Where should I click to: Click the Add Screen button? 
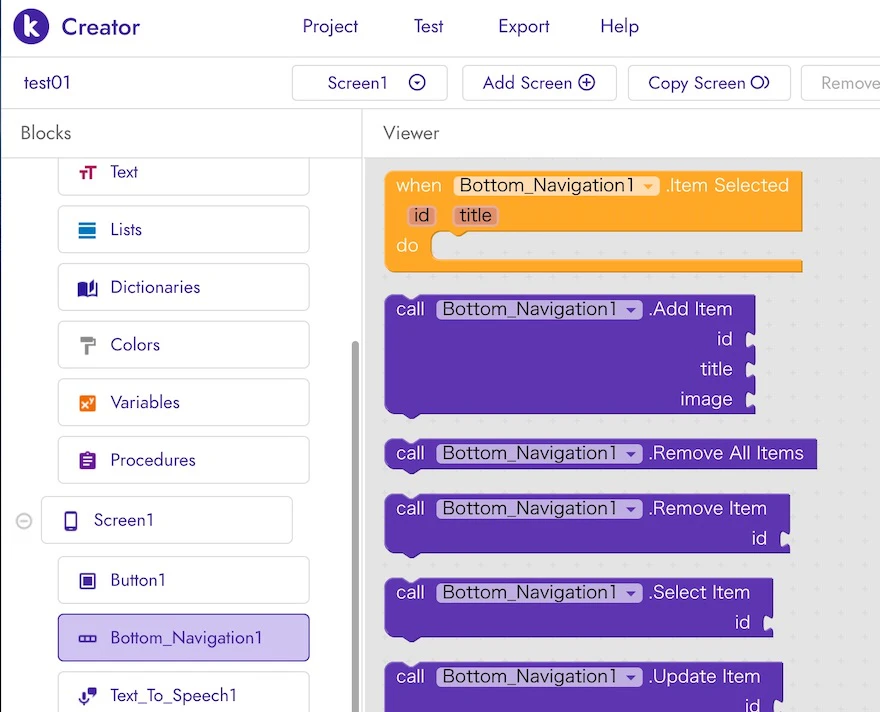539,83
